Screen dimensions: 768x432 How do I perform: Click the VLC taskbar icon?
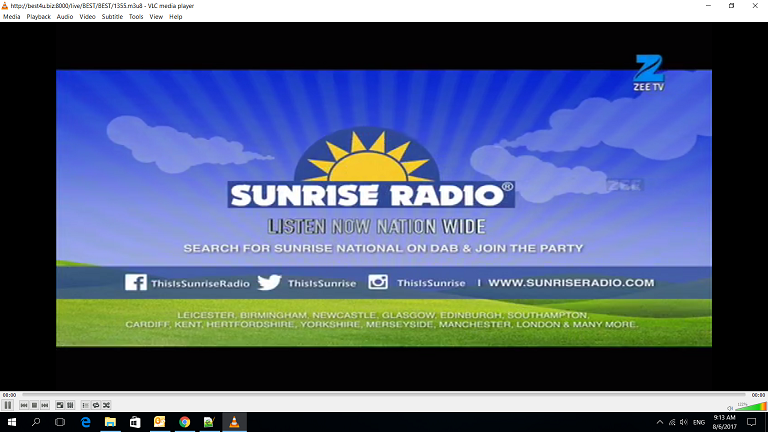pyautogui.click(x=234, y=422)
